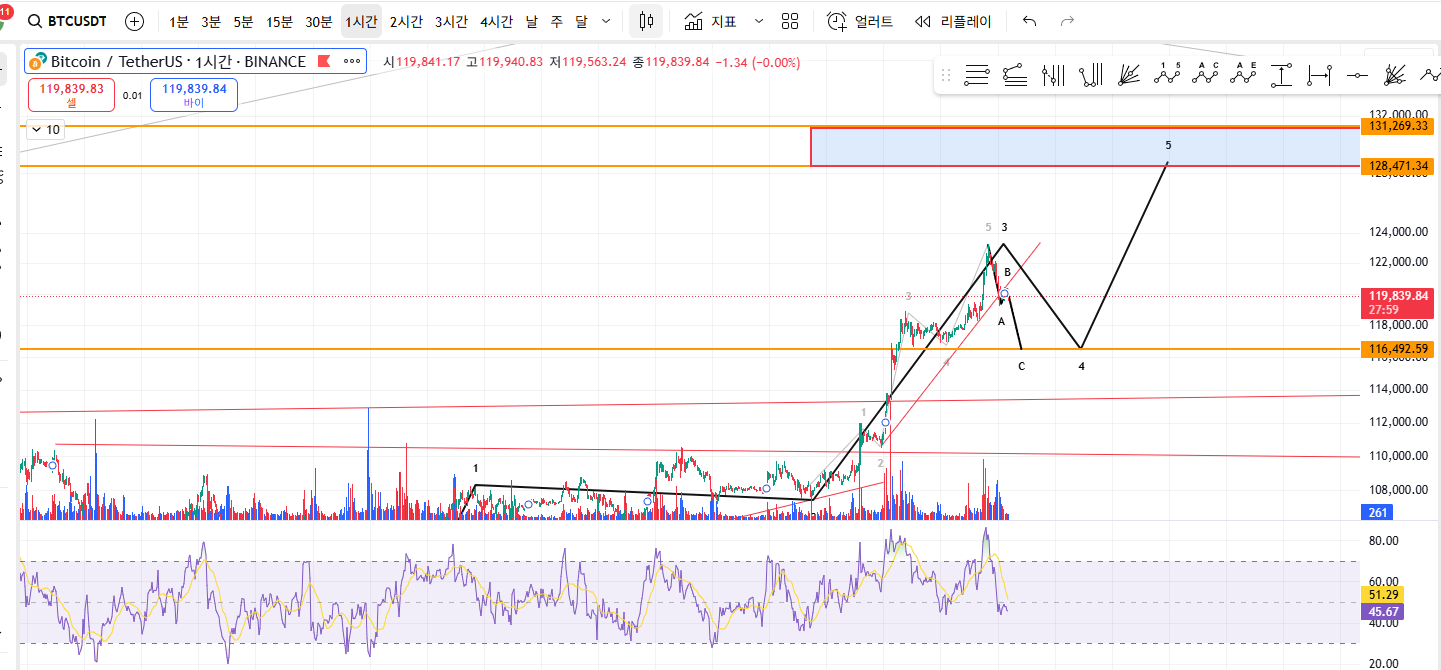This screenshot has width=1441, height=670.
Task: Select the Elliott A-E triangle wave tool
Action: pos(1244,74)
